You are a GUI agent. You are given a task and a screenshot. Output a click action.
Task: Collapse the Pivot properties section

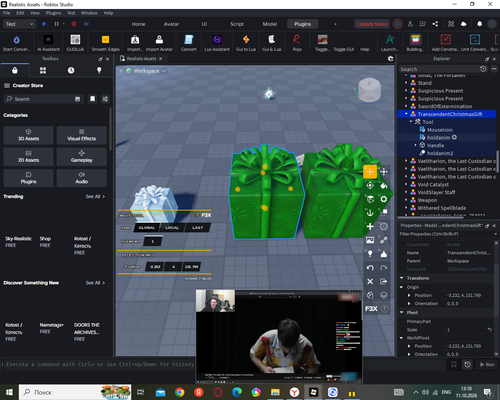pyautogui.click(x=402, y=312)
